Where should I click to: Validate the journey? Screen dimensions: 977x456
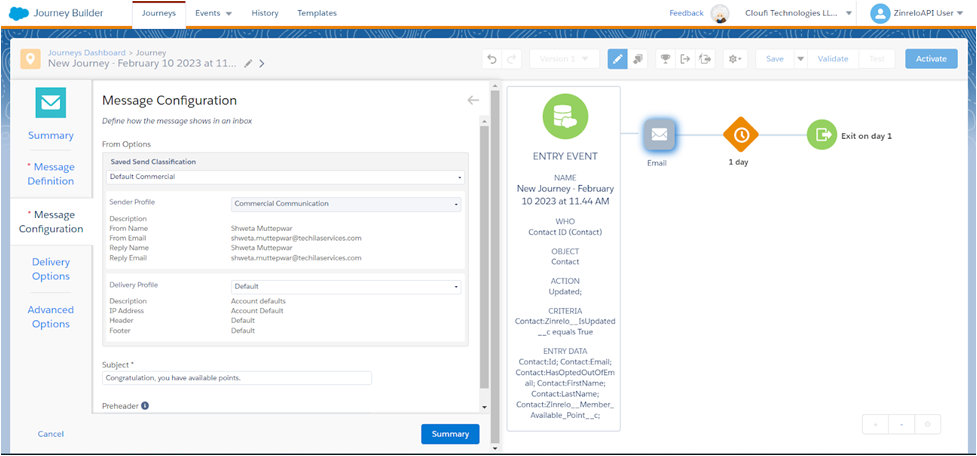tap(833, 59)
